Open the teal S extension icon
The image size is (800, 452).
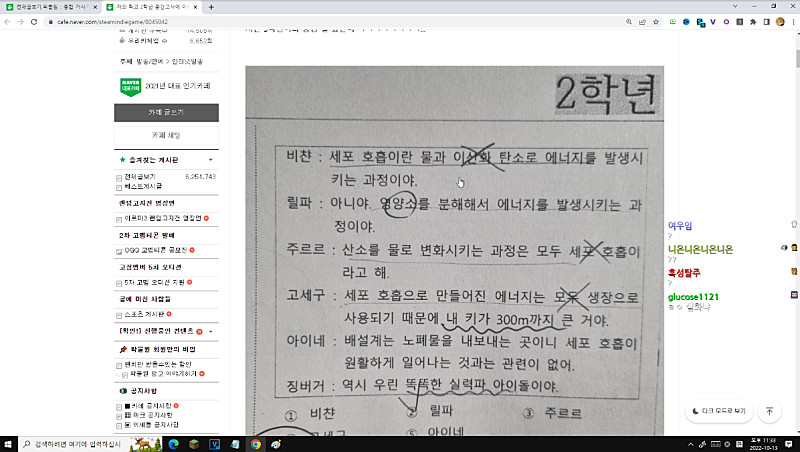click(700, 22)
